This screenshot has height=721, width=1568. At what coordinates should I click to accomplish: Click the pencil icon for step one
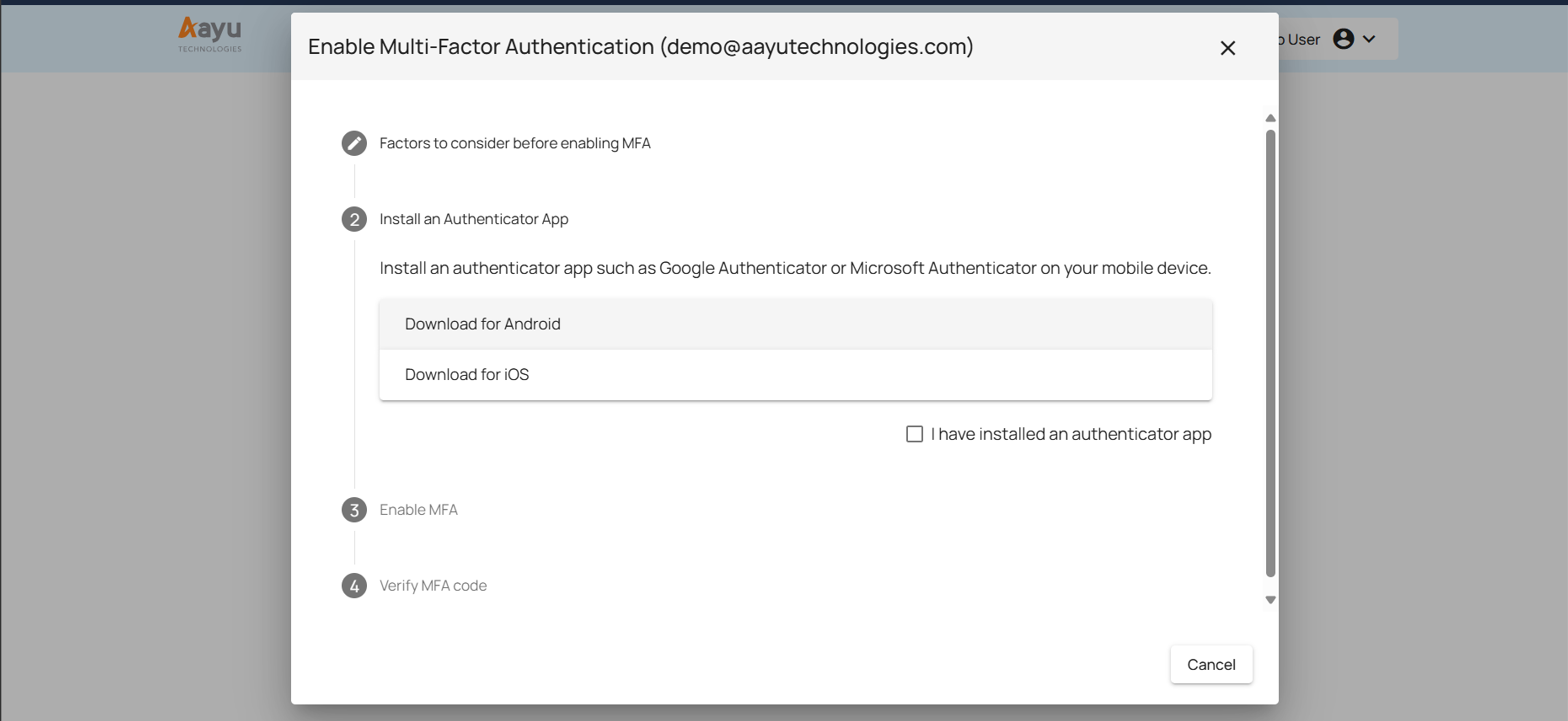point(354,143)
